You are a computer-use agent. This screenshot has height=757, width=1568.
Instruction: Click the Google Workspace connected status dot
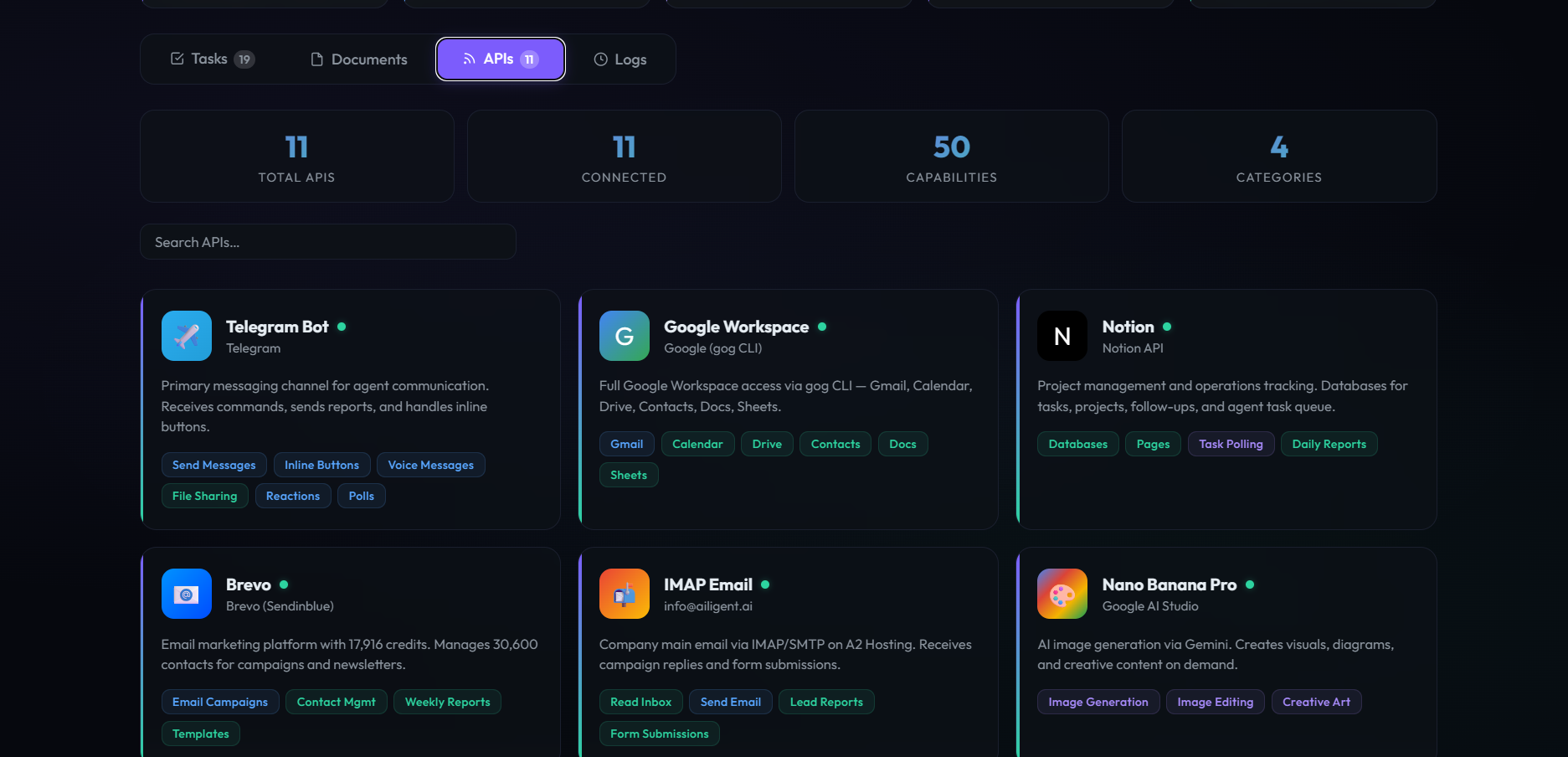click(x=822, y=327)
